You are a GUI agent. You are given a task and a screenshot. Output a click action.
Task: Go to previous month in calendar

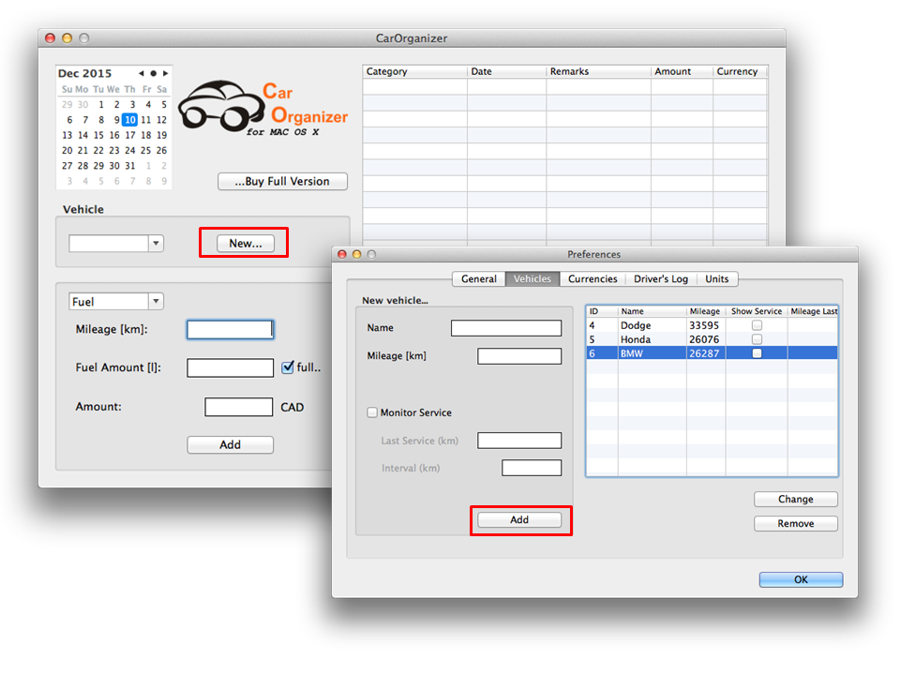[141, 73]
